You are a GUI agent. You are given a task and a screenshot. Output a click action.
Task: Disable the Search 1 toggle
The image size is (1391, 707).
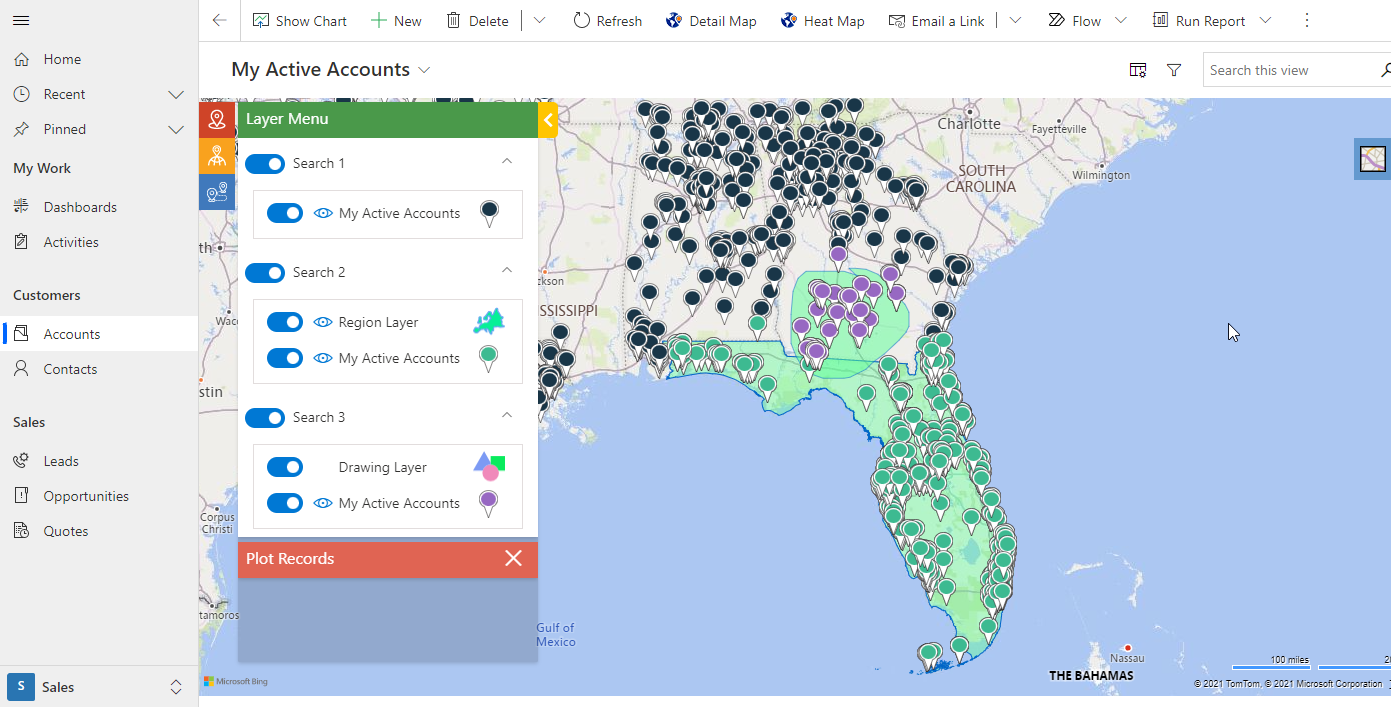[x=265, y=163]
